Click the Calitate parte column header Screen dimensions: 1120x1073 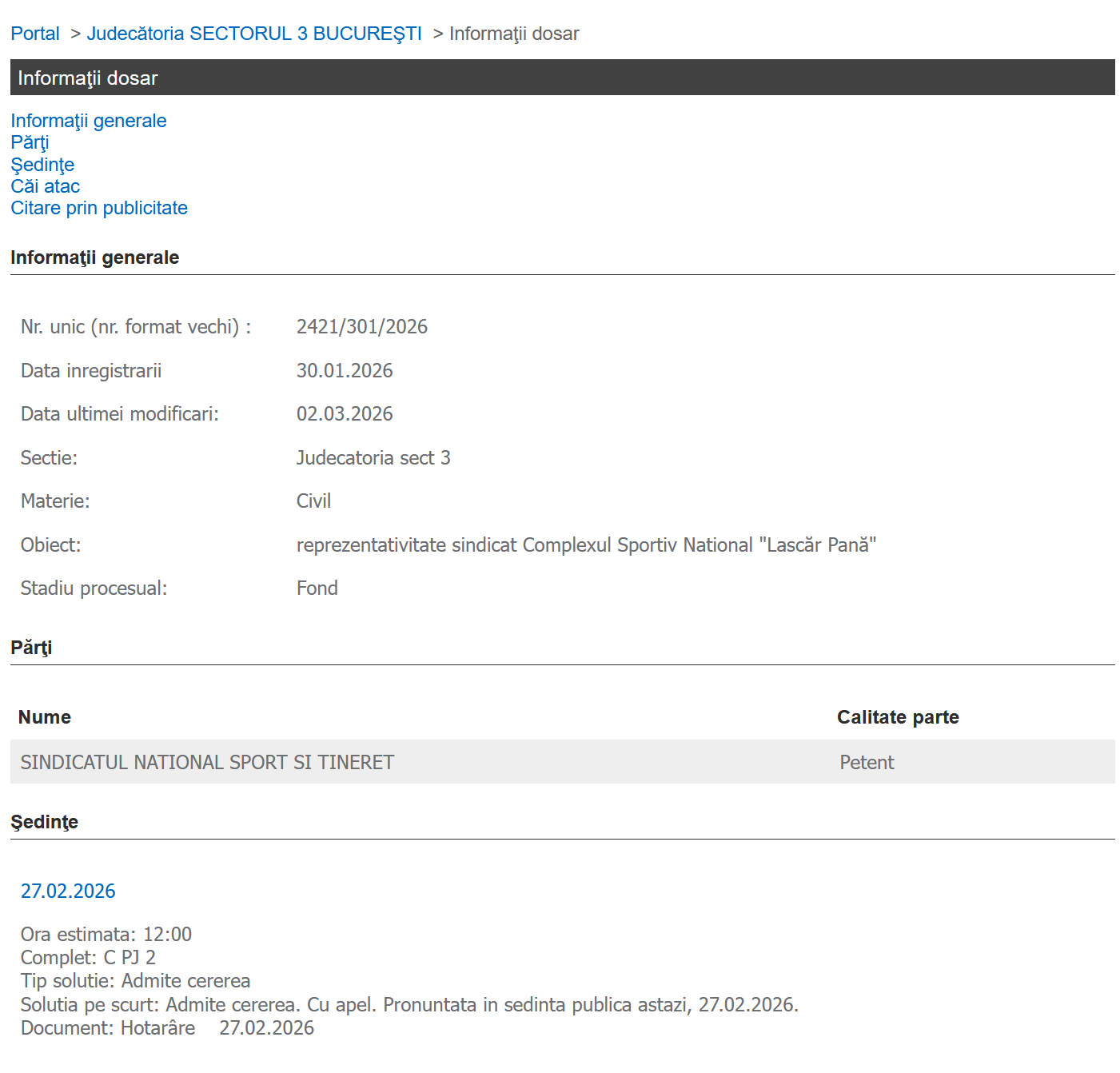tap(897, 717)
